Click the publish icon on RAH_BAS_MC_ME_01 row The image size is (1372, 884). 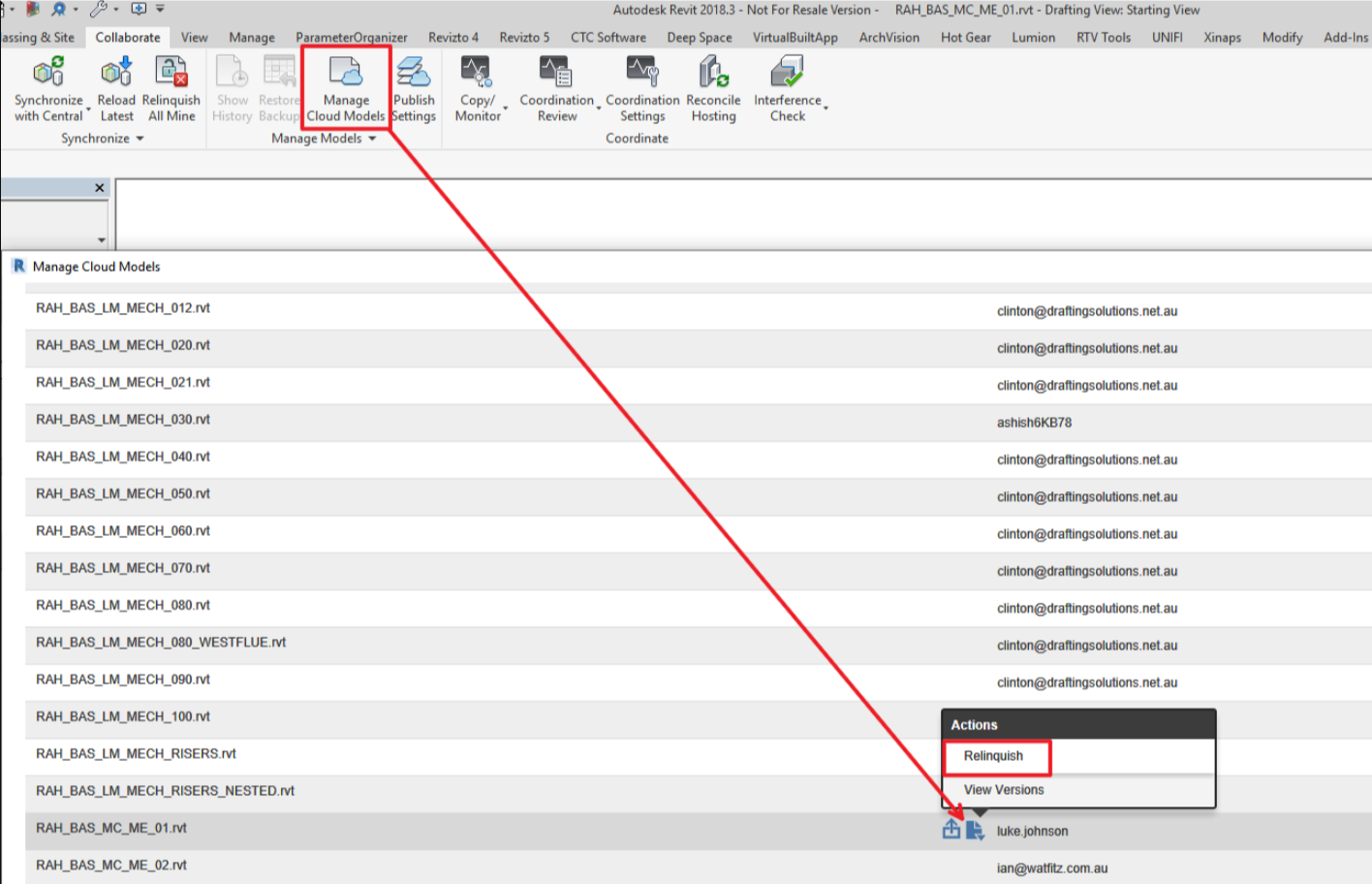coord(951,830)
